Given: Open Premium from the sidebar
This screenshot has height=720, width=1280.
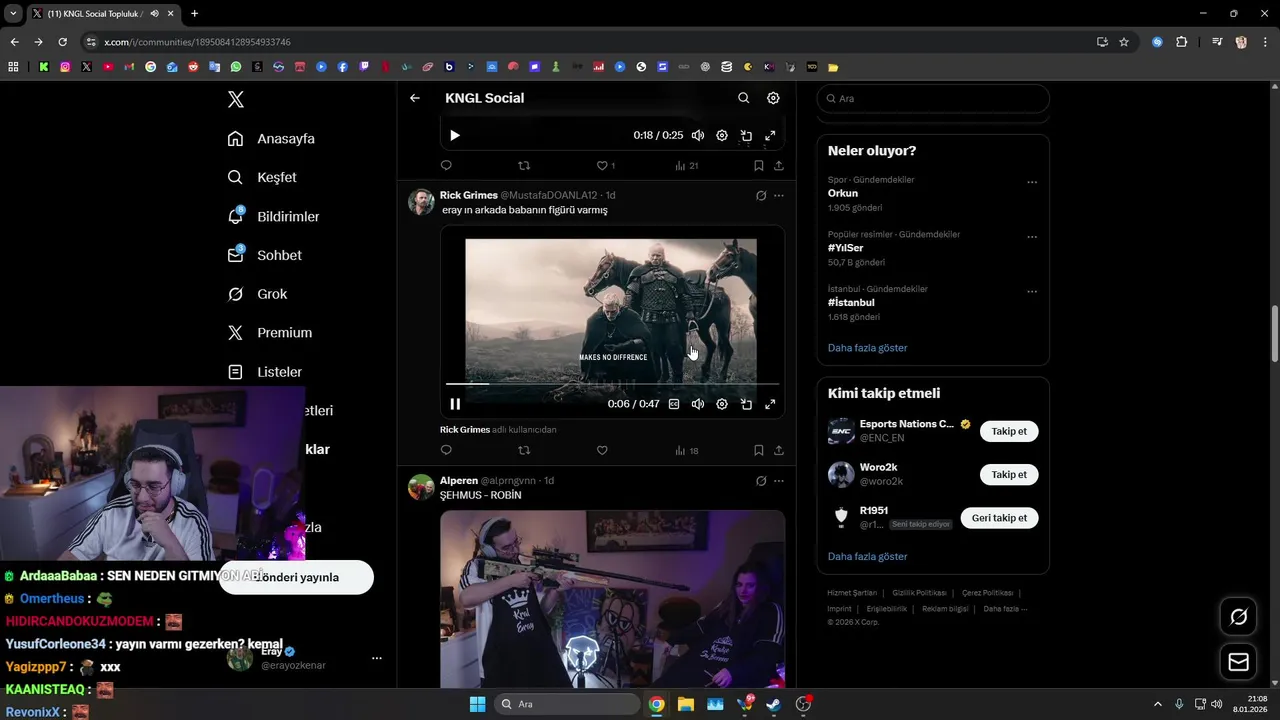Looking at the screenshot, I should pyautogui.click(x=270, y=333).
